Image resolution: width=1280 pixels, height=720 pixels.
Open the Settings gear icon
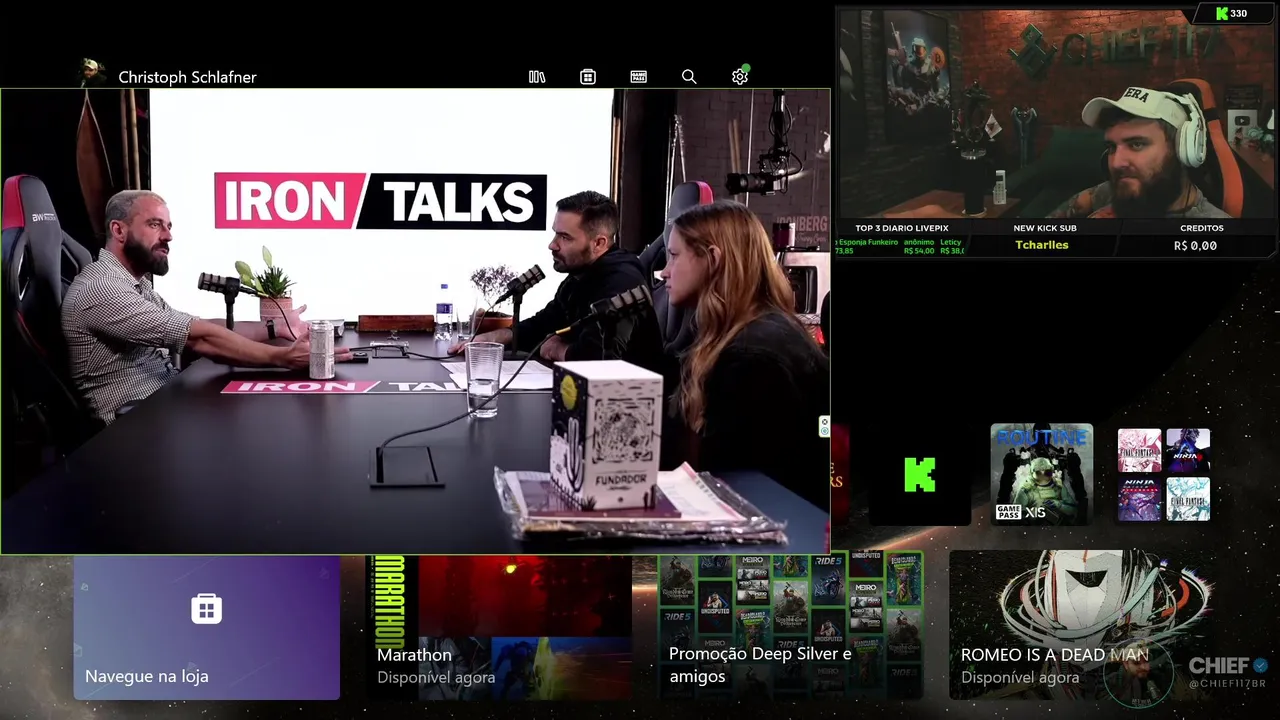tap(740, 77)
